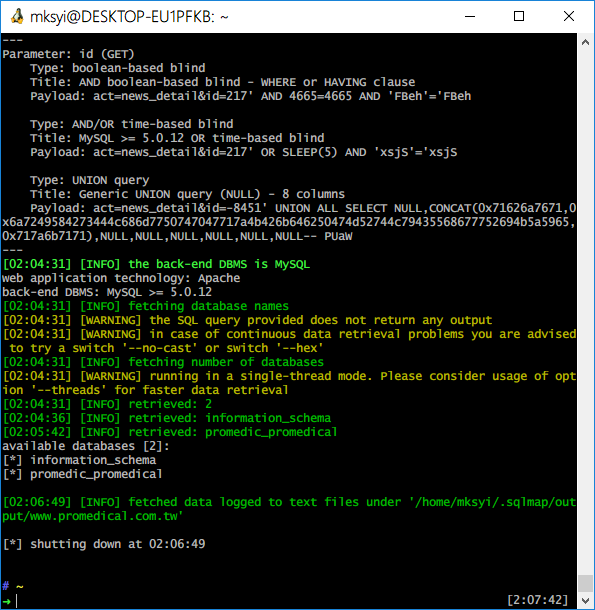The height and width of the screenshot is (610, 595).
Task: Click '[*] promedic_promedical' list entry
Action: coord(82,474)
